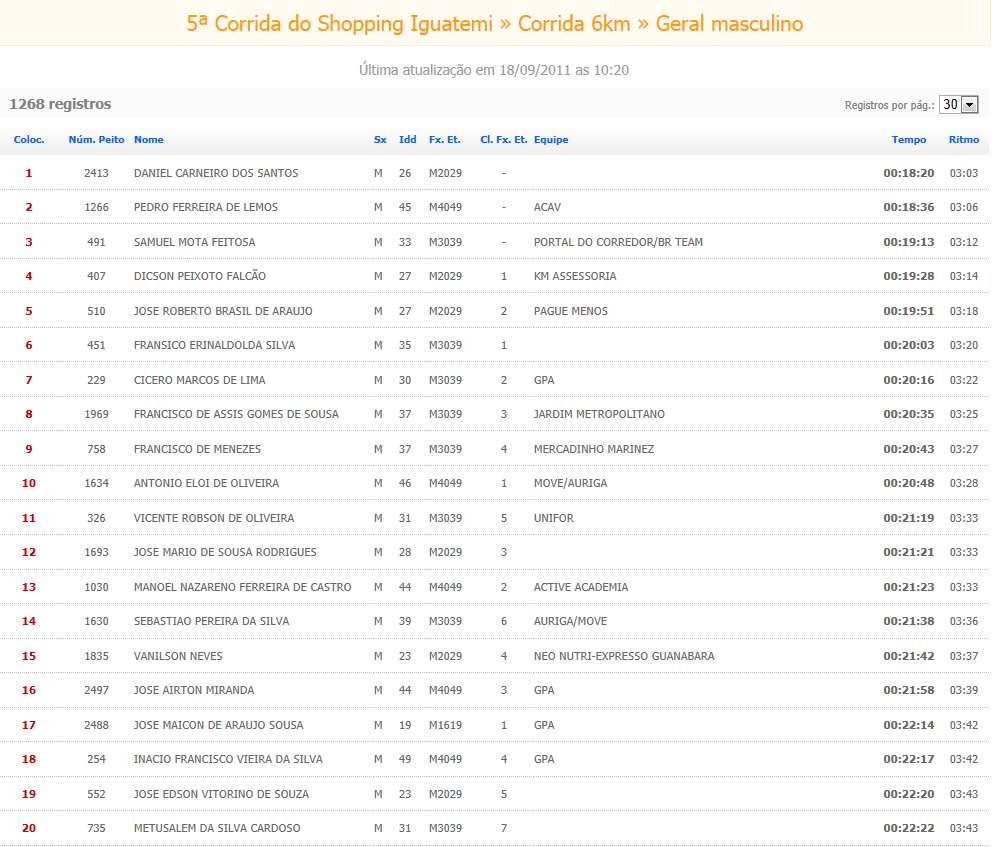Click runner name Pedro Ferreira de Lemos
Image resolution: width=992 pixels, height=847 pixels.
pos(205,207)
